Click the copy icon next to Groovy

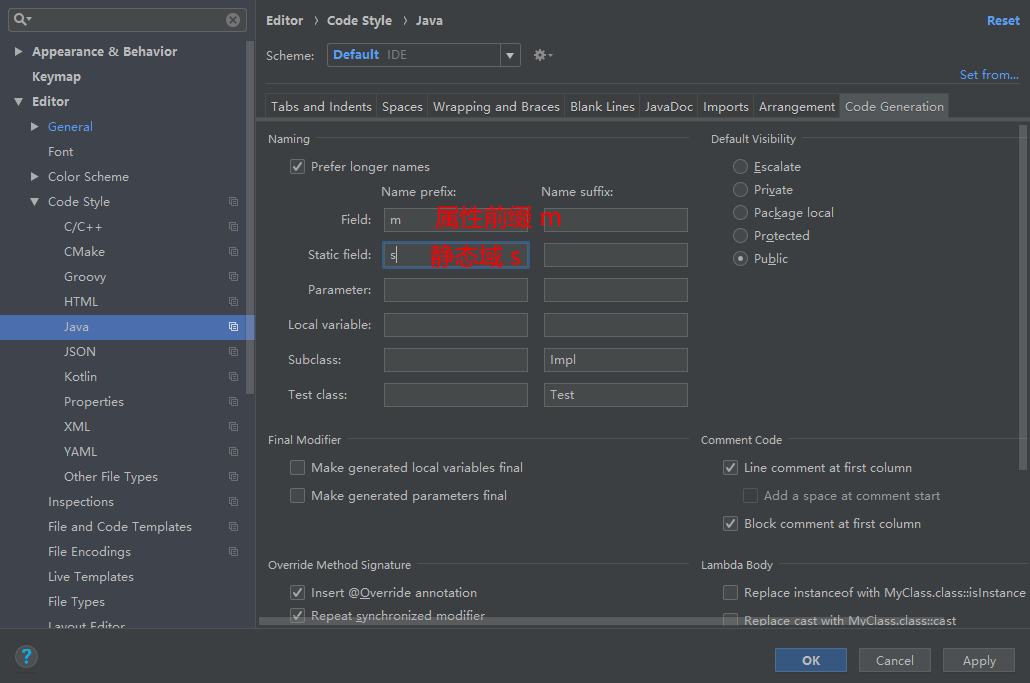coord(233,276)
